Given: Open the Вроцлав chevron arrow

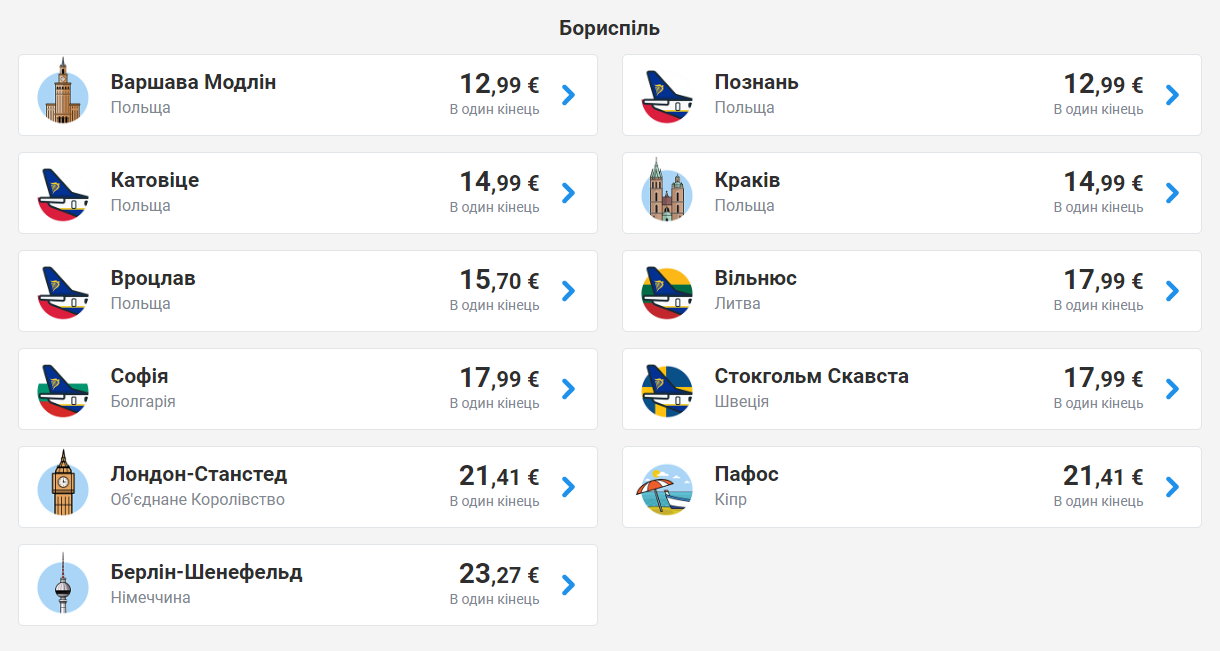Looking at the screenshot, I should [x=569, y=291].
